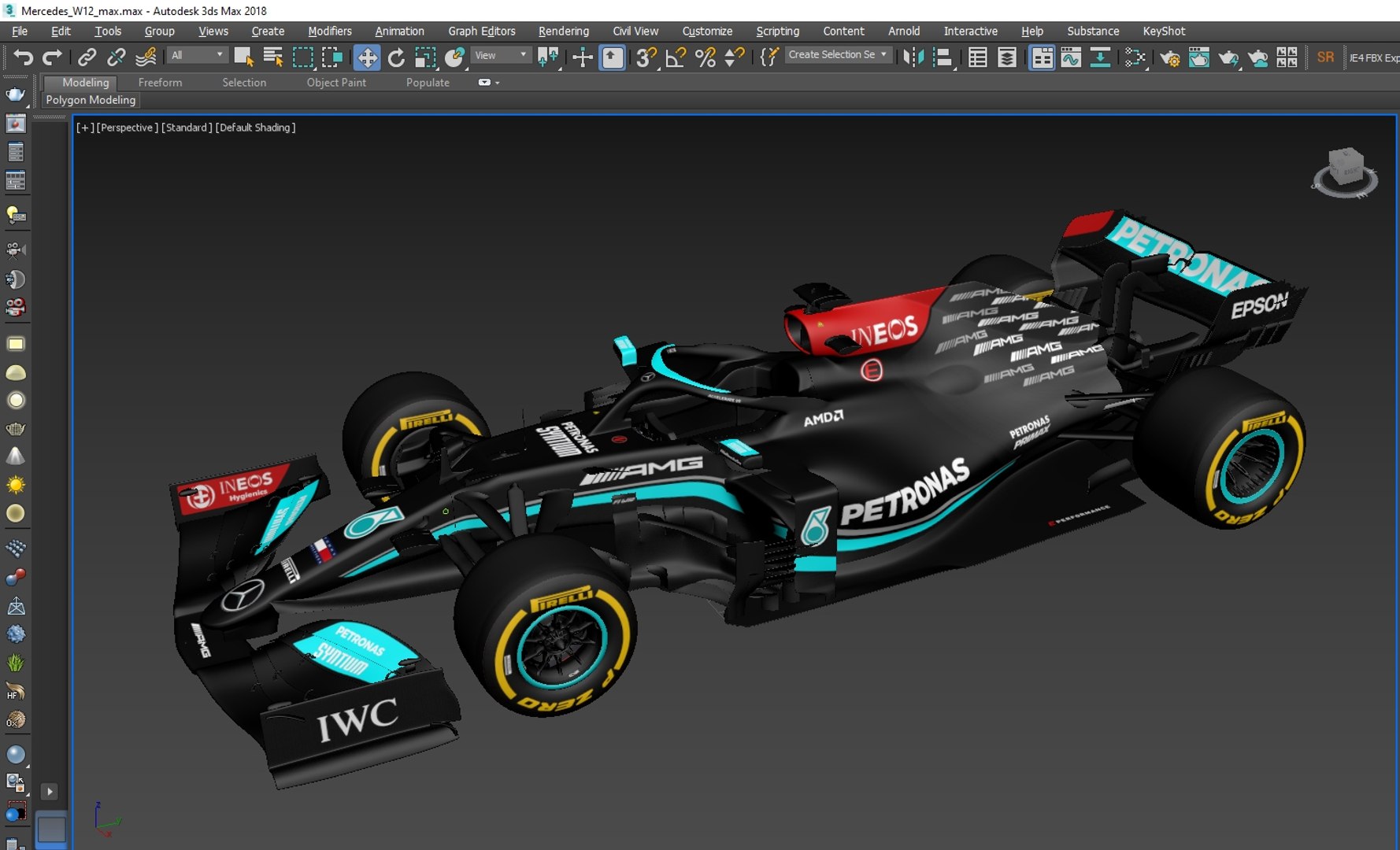Toggle the Ribbon display button
Viewport: 1400px width, 850px height.
1042,57
